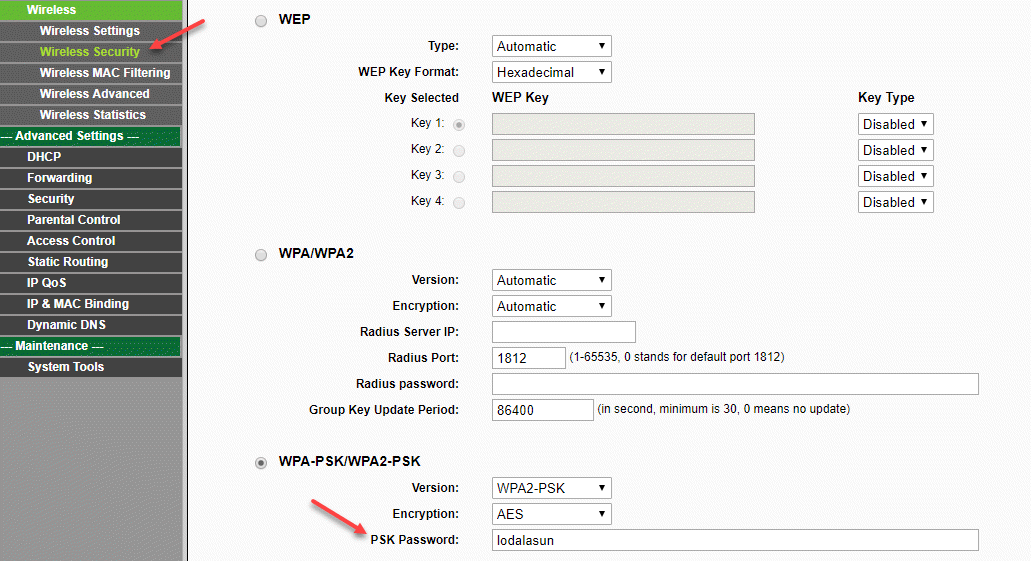Go to Wireless MAC Filtering page

click(104, 73)
